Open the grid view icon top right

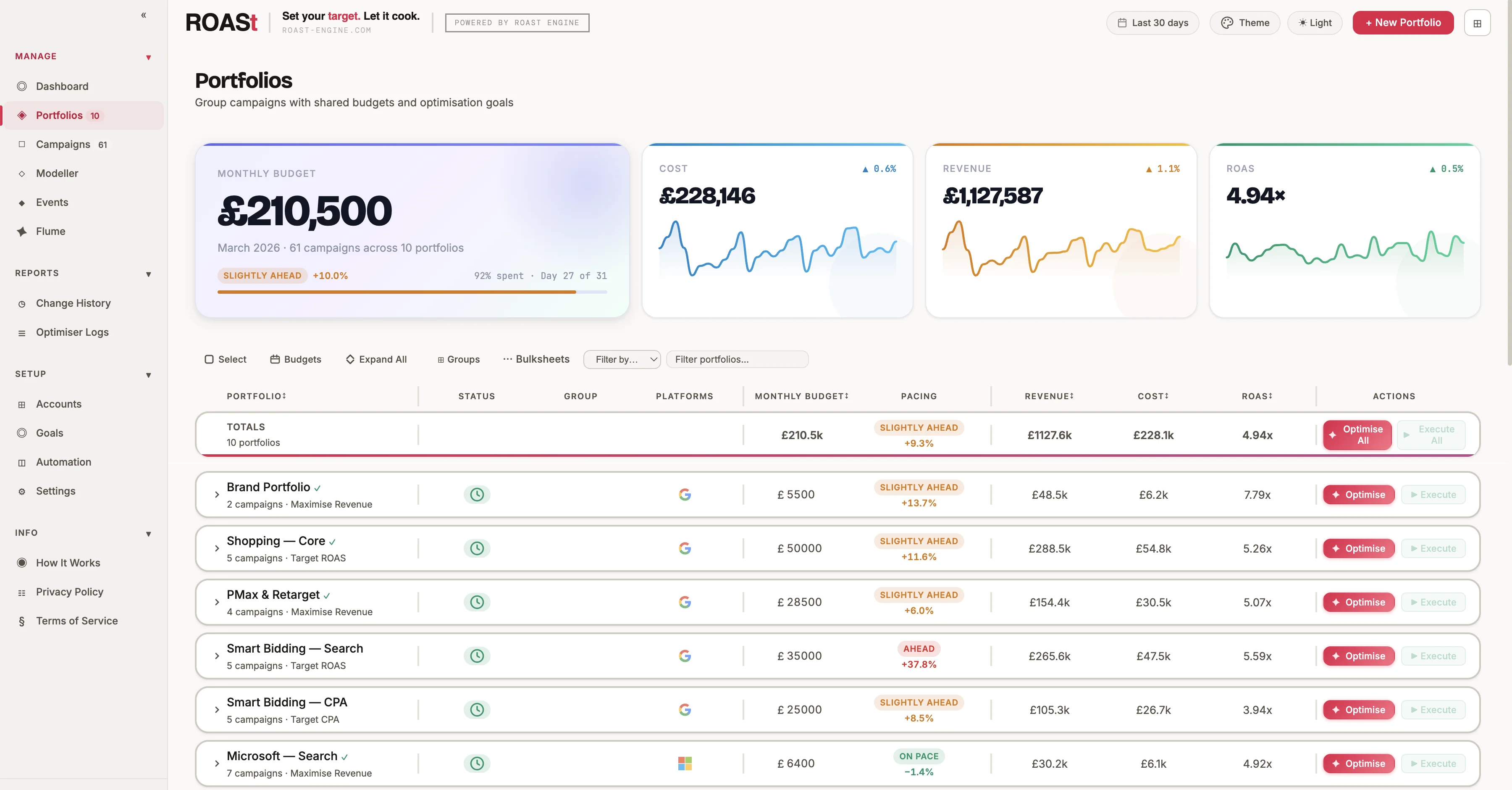tap(1478, 22)
